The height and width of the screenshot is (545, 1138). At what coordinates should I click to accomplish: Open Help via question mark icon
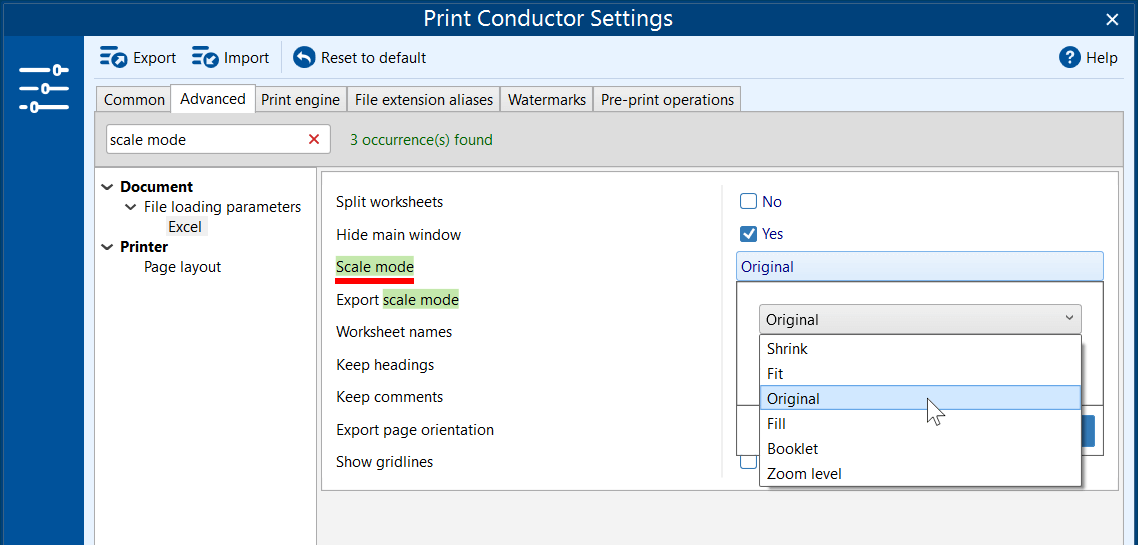tap(1070, 58)
